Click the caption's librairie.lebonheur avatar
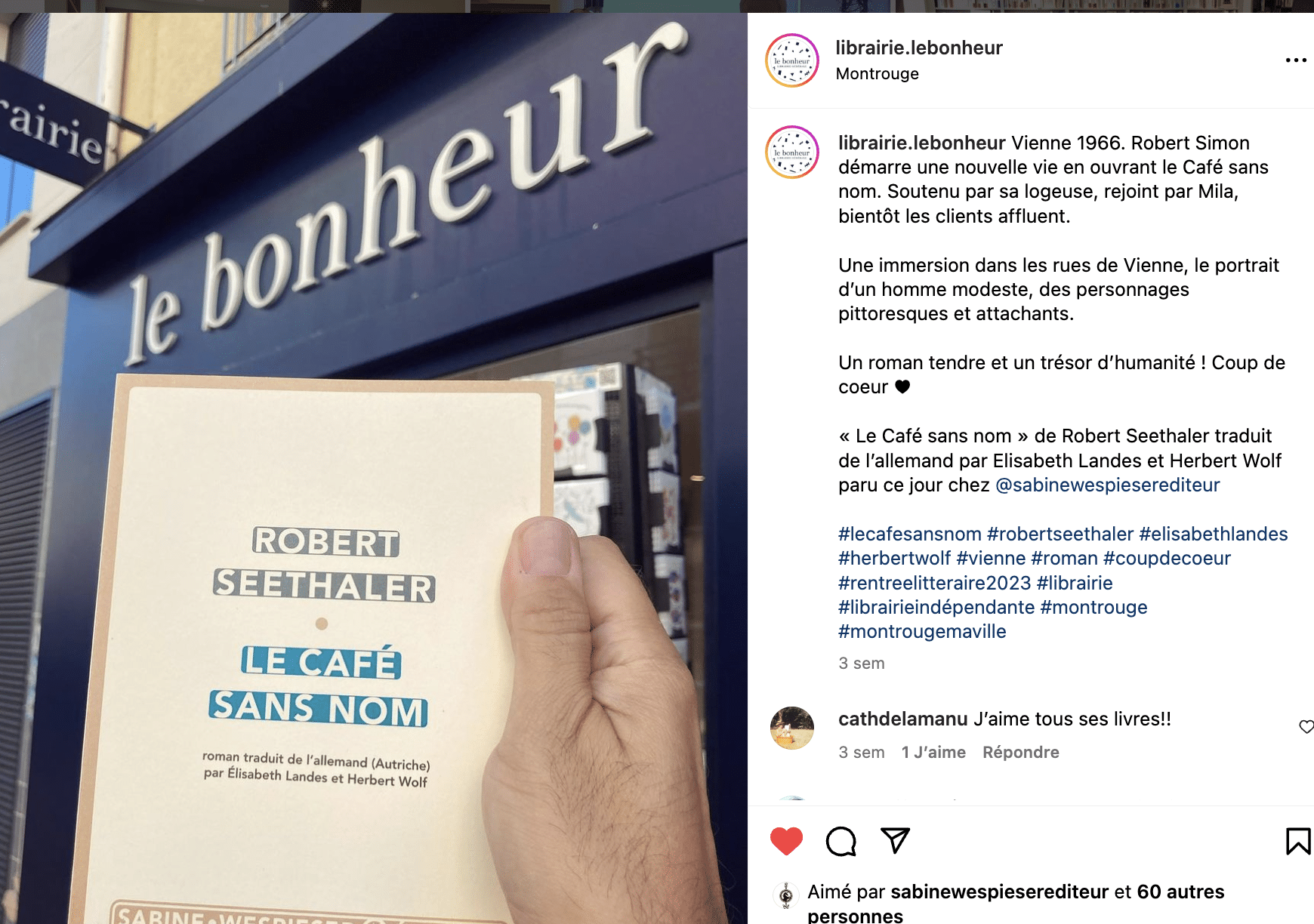 [x=792, y=152]
